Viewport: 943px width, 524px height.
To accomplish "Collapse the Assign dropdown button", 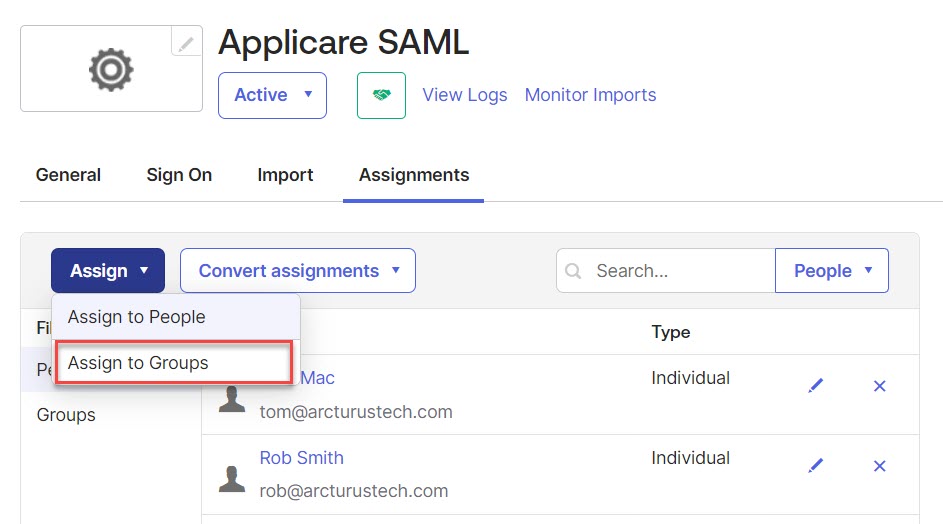I will coord(108,271).
